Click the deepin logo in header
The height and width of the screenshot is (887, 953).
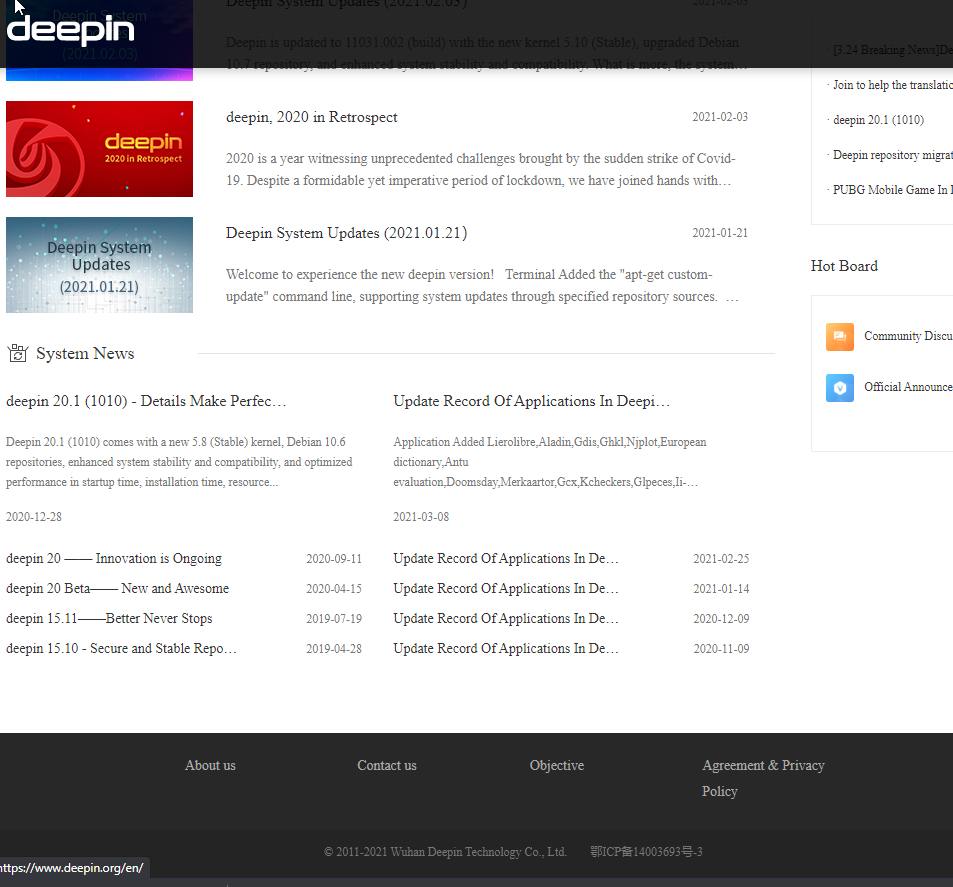(71, 30)
